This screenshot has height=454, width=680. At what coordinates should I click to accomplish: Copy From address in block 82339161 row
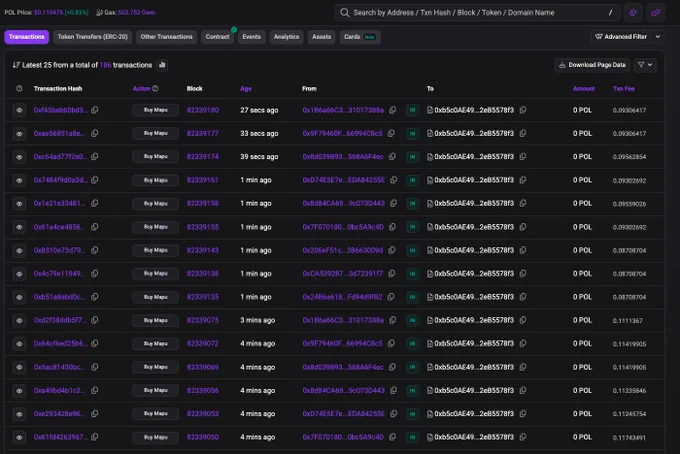(x=393, y=180)
